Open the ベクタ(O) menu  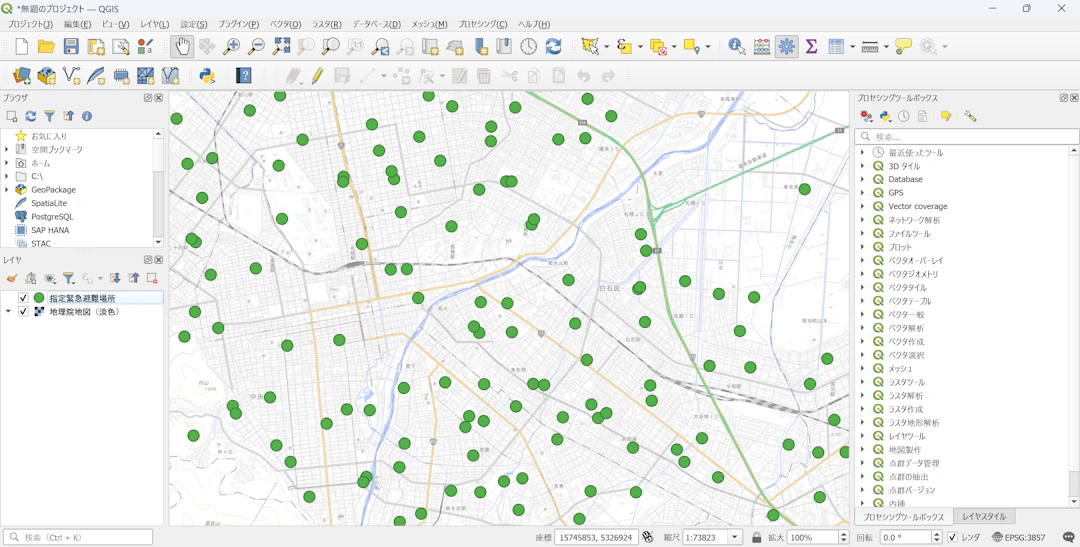click(285, 24)
